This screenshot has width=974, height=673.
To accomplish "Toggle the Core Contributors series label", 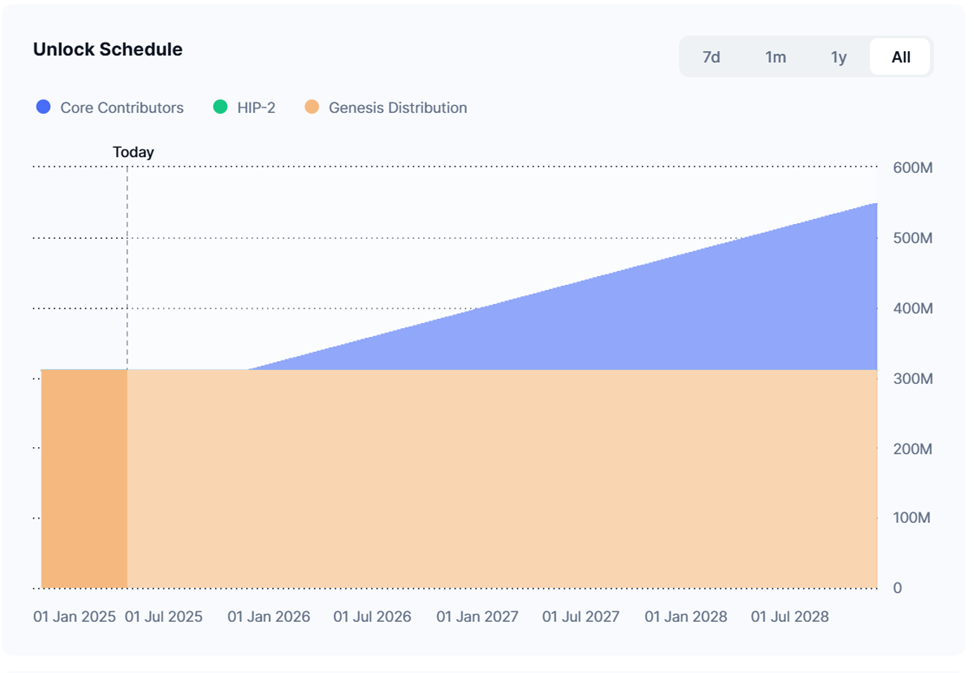I will point(122,107).
